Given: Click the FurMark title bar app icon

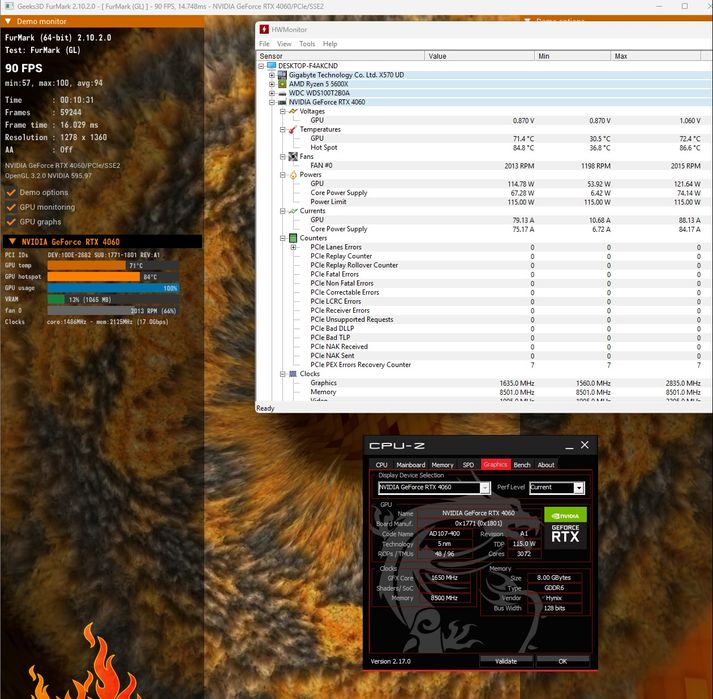Looking at the screenshot, I should [x=9, y=6].
